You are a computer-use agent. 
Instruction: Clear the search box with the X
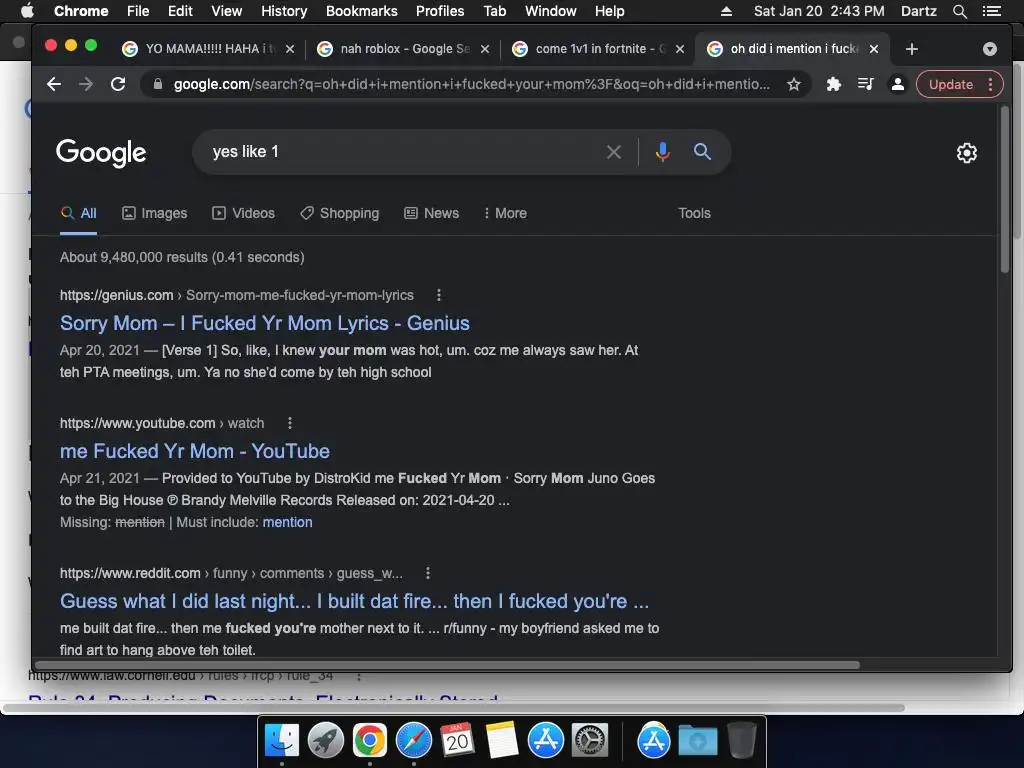[613, 152]
